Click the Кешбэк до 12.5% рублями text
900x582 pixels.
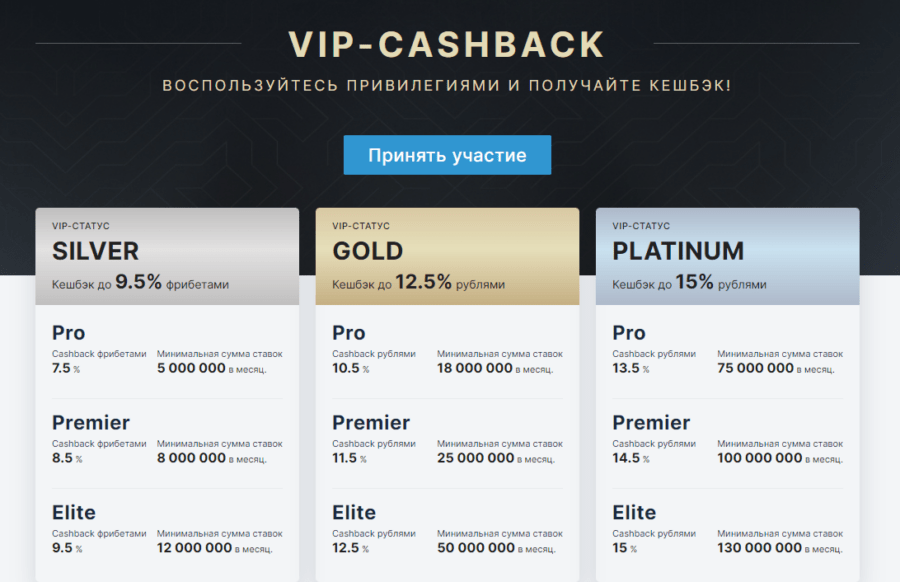[x=418, y=283]
